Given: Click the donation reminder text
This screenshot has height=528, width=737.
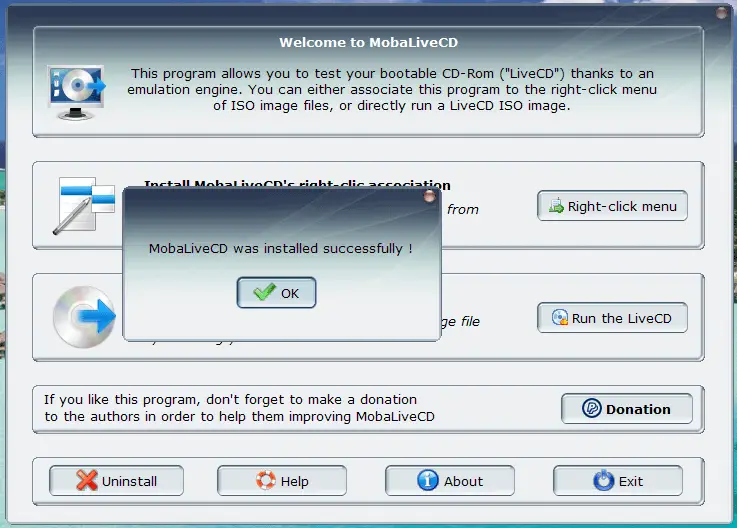Looking at the screenshot, I should tap(239, 408).
